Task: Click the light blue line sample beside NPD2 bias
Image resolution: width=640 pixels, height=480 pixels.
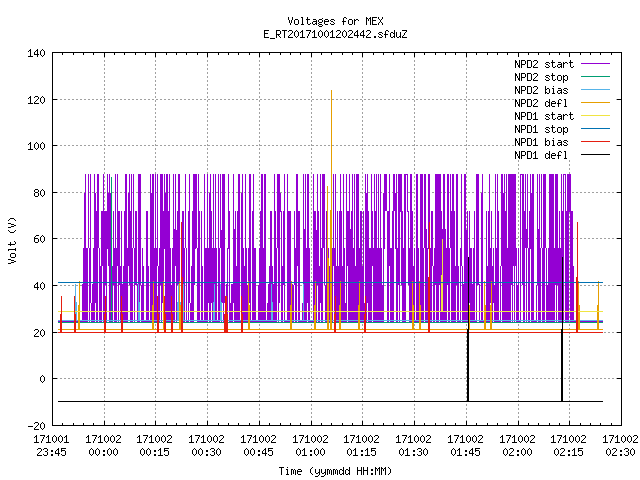Action: tap(596, 89)
